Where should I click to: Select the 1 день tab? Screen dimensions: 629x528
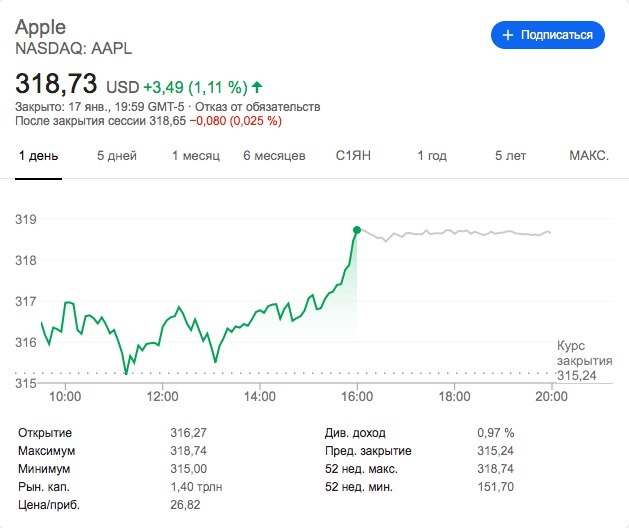click(39, 155)
